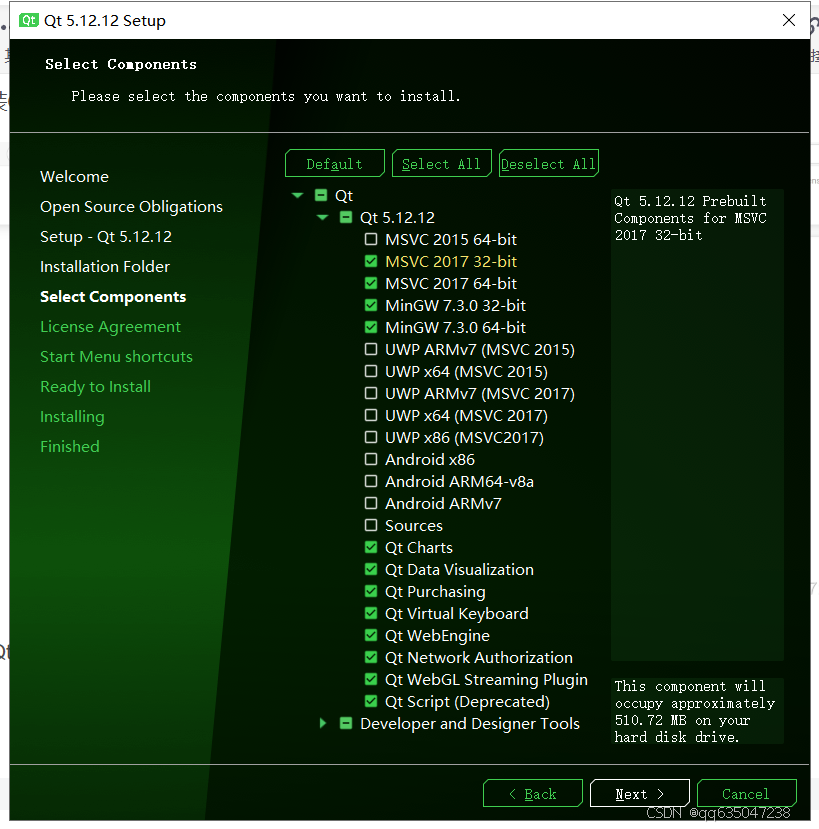This screenshot has height=829, width=819.
Task: Click the component description text panel
Action: pos(697,425)
